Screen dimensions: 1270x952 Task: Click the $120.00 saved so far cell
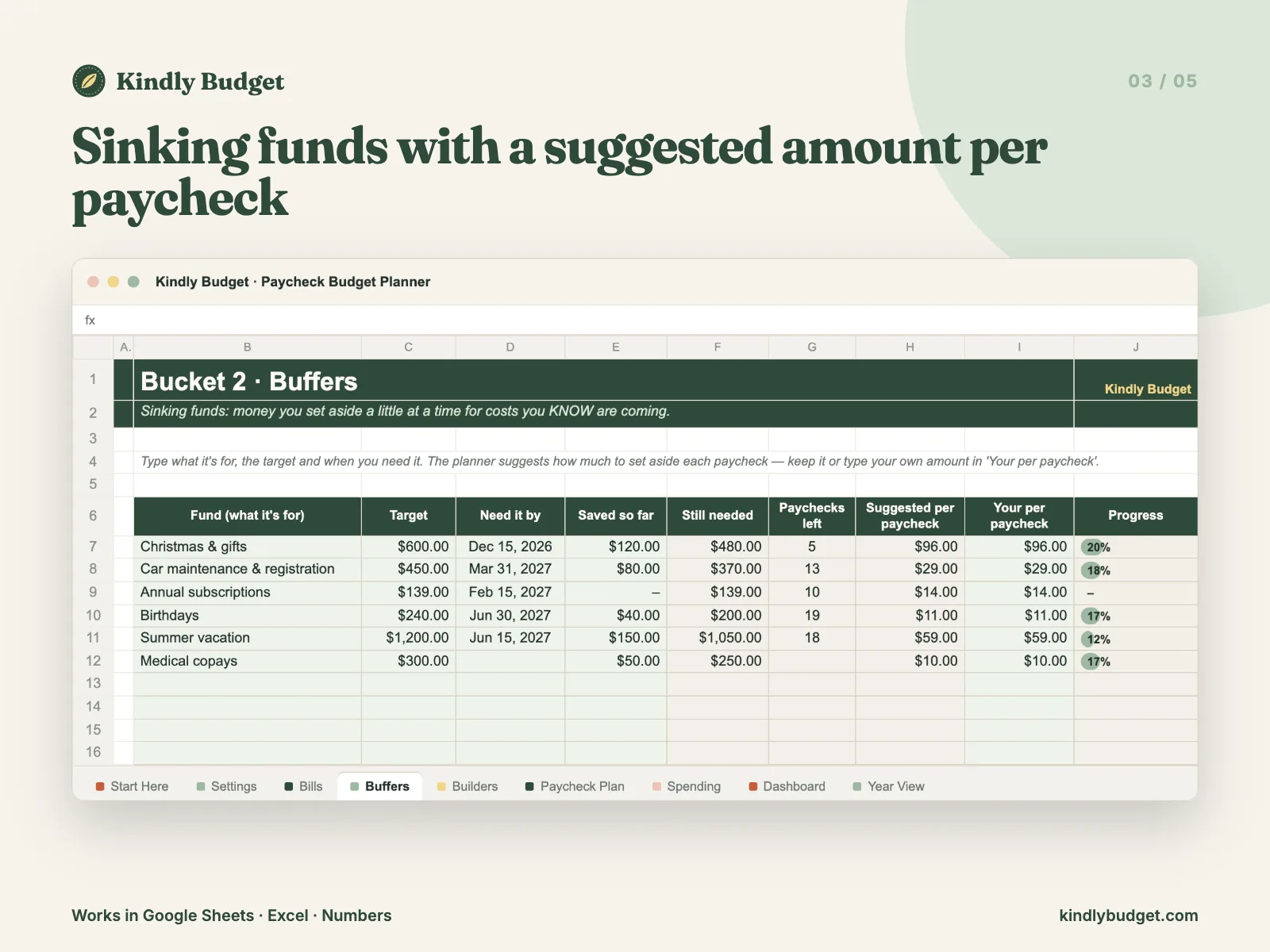616,547
